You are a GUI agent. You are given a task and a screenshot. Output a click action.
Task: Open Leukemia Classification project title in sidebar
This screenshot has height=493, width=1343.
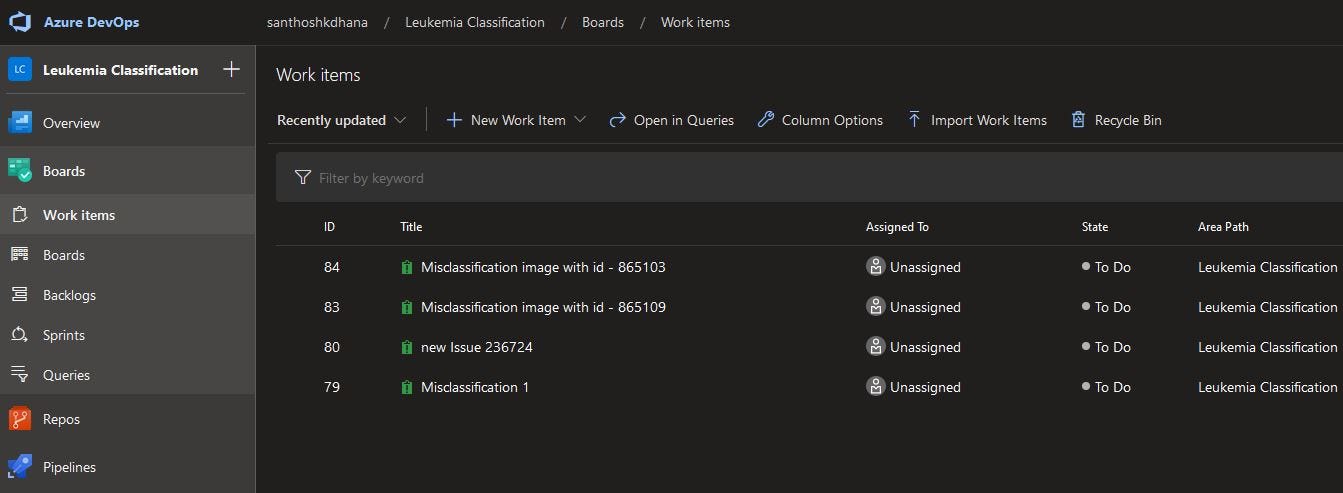120,70
